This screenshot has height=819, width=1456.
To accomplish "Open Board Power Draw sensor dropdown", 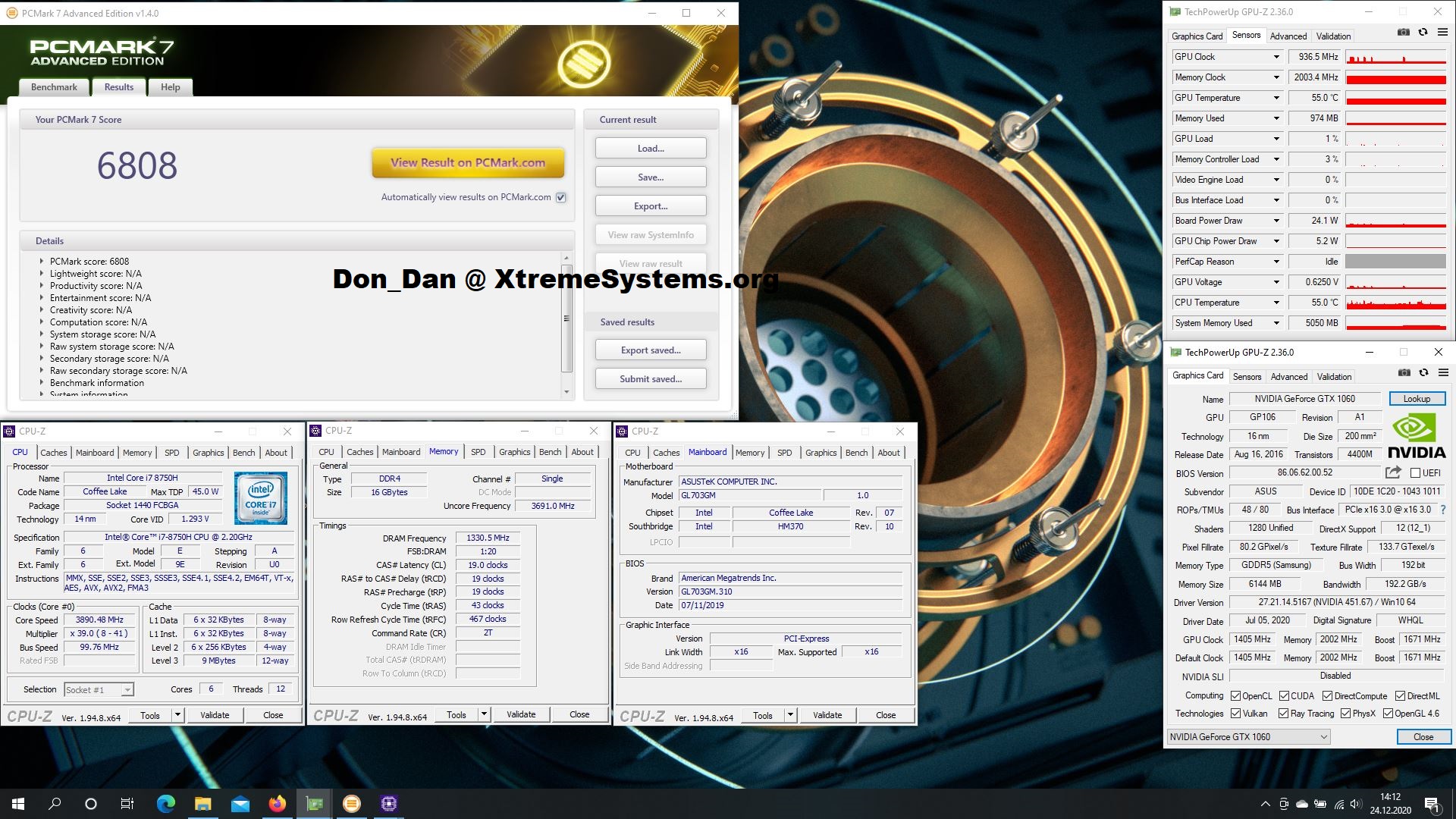I will (1276, 221).
